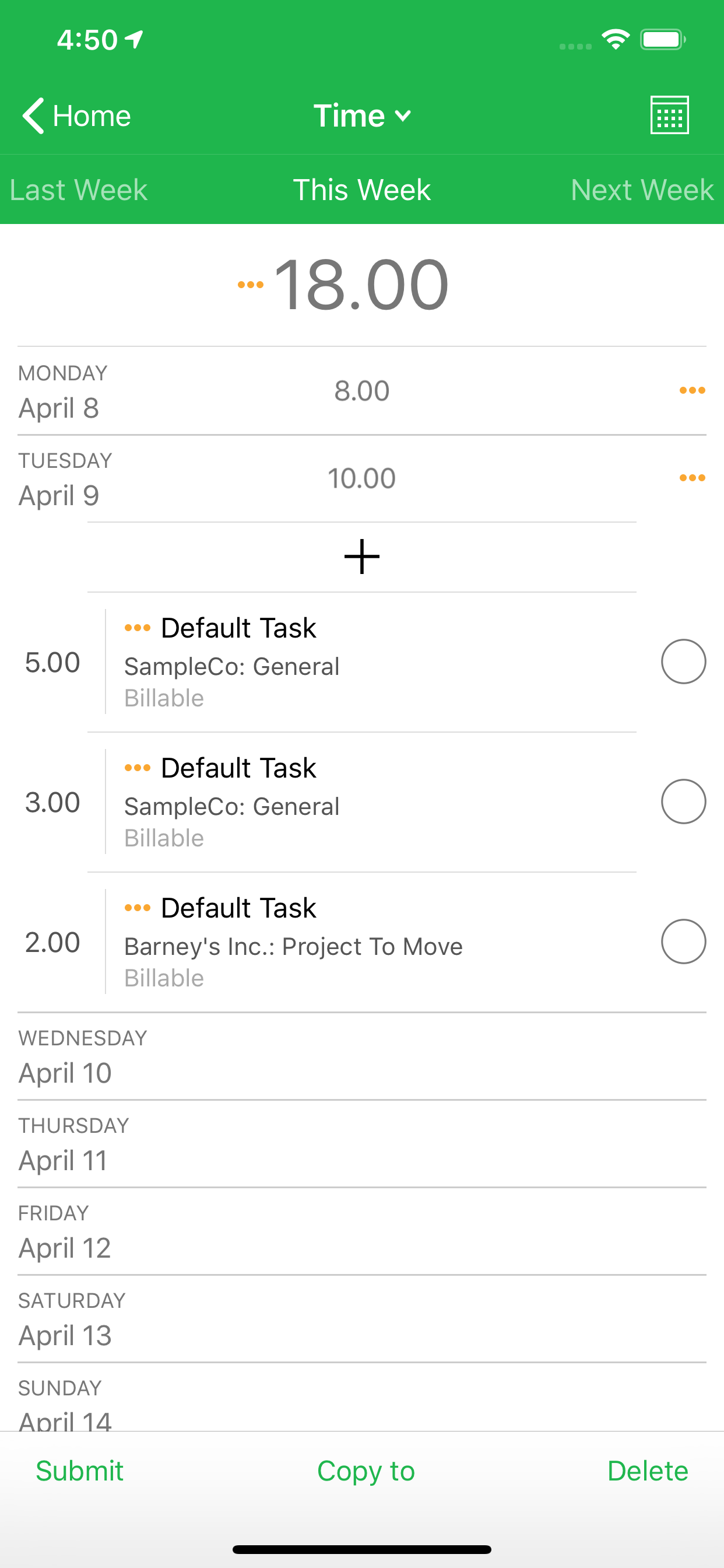Select the 3.00 hour SampleCo entry circle
Screen dimensions: 724x1568
(x=683, y=801)
